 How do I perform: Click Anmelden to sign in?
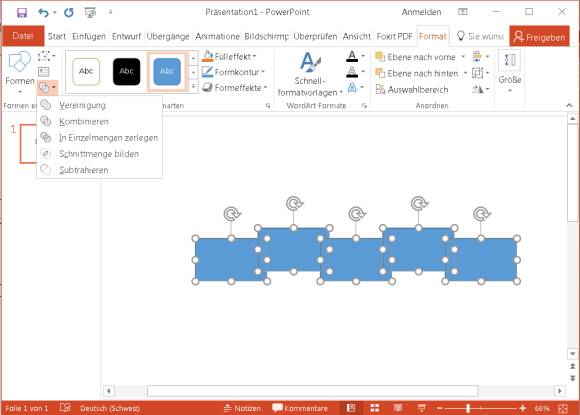coord(421,12)
